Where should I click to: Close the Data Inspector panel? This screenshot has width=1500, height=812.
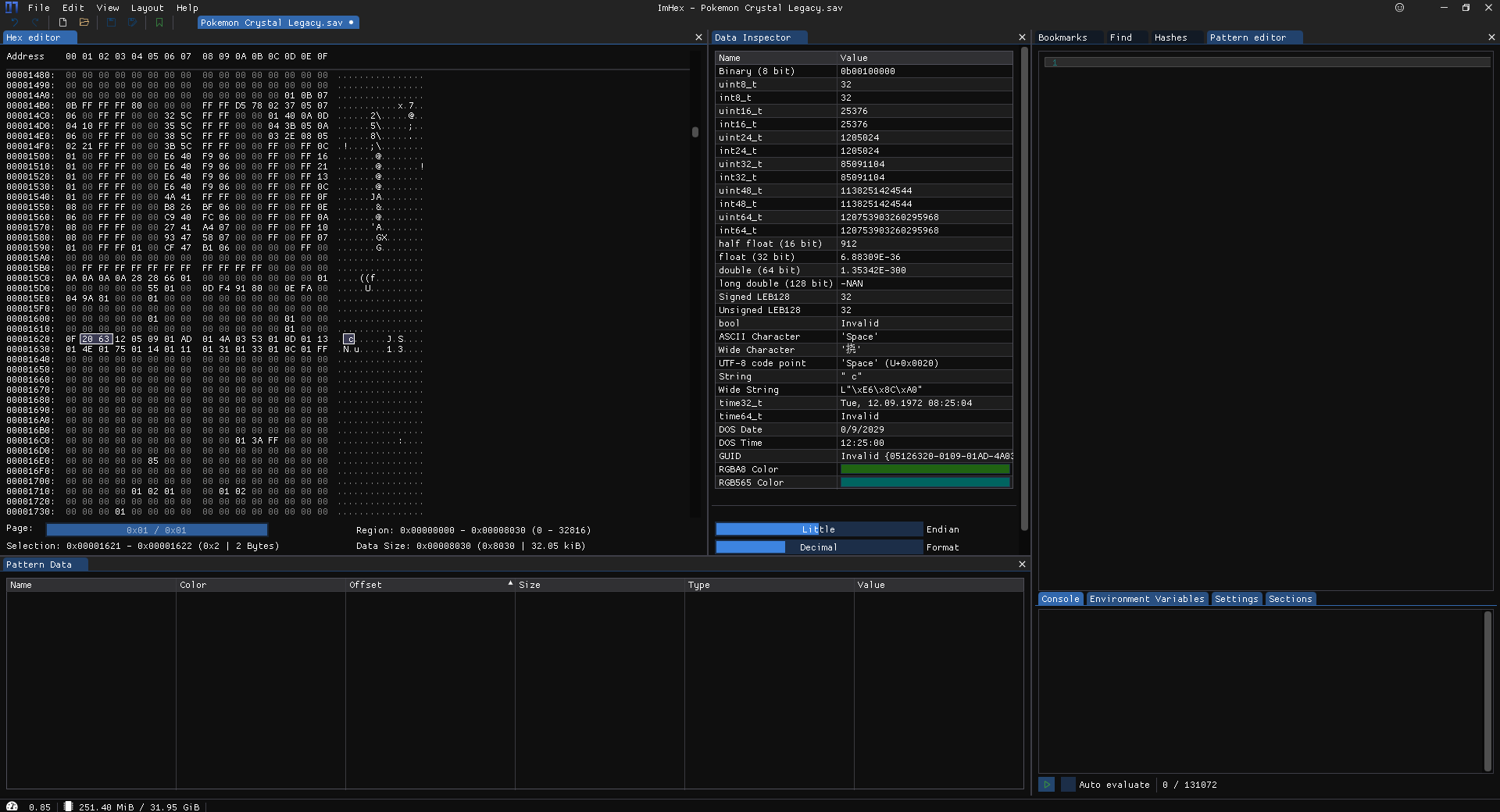pos(1022,37)
